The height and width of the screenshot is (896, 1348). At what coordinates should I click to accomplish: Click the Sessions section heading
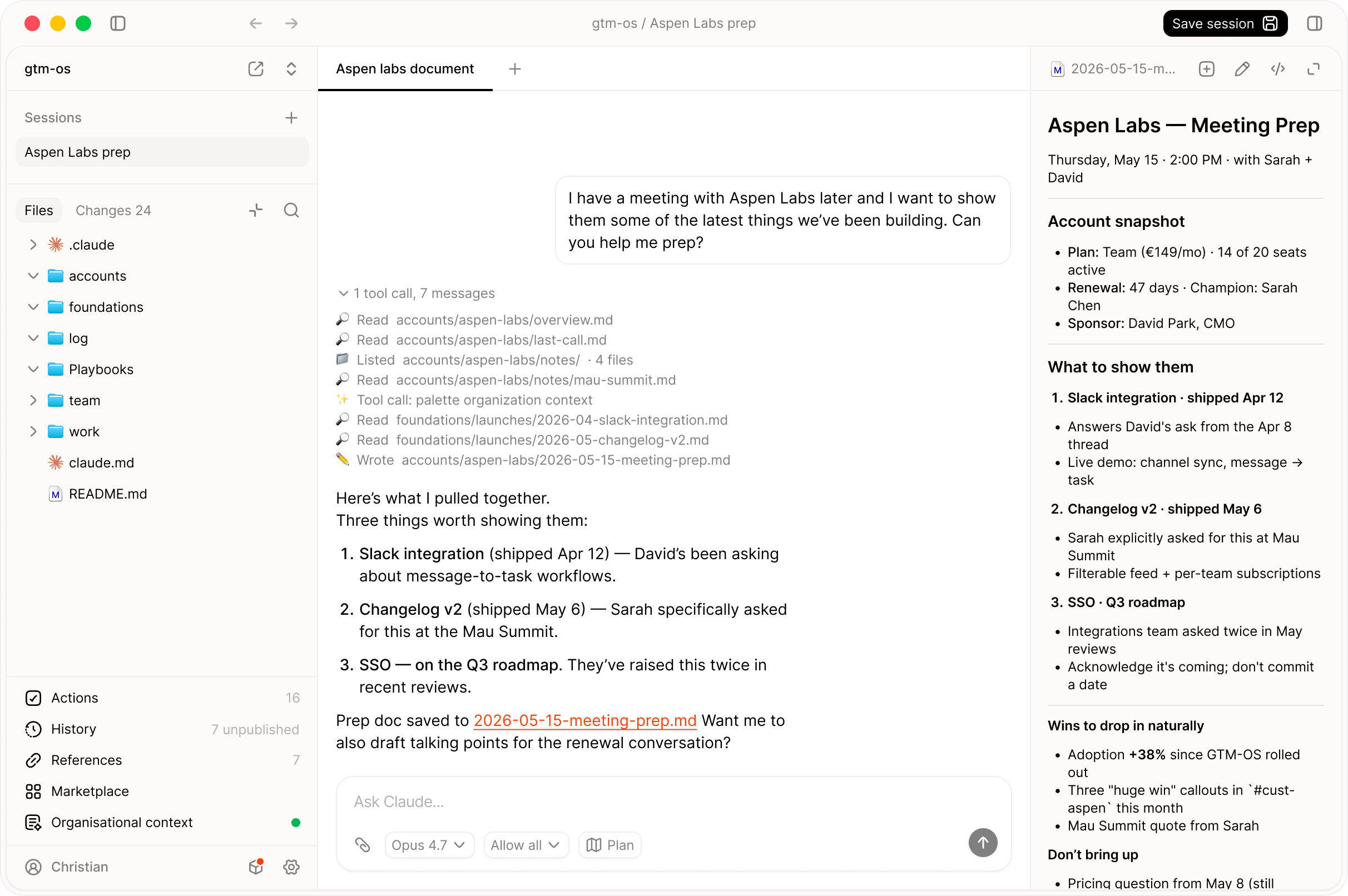coord(53,118)
